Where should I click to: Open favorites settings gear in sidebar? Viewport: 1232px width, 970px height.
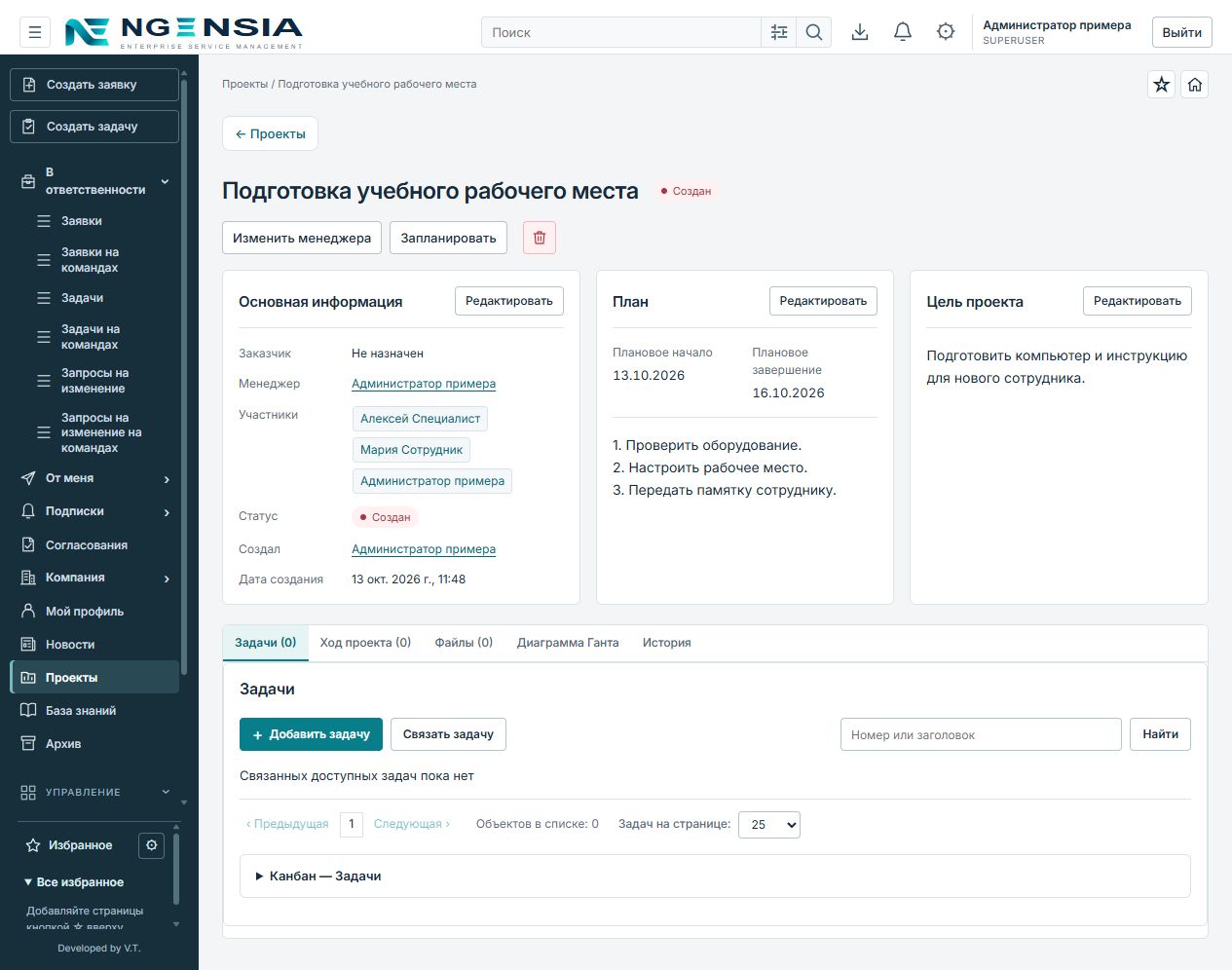coord(152,845)
